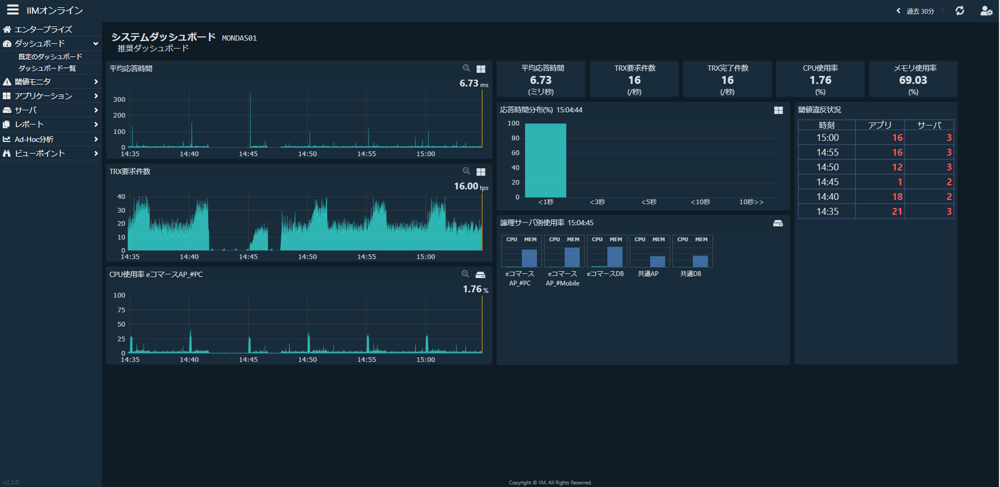The image size is (1000, 487).
Task: Click the magnifier icon on CPU使用率 chart
Action: (466, 274)
